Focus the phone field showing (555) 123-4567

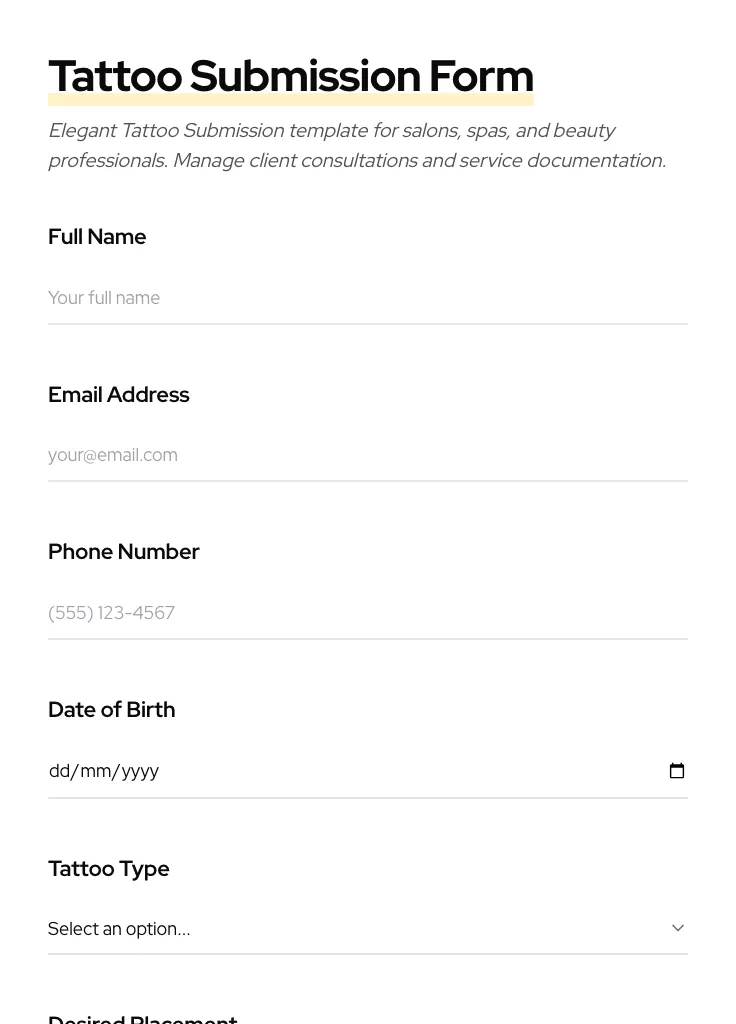tap(367, 613)
